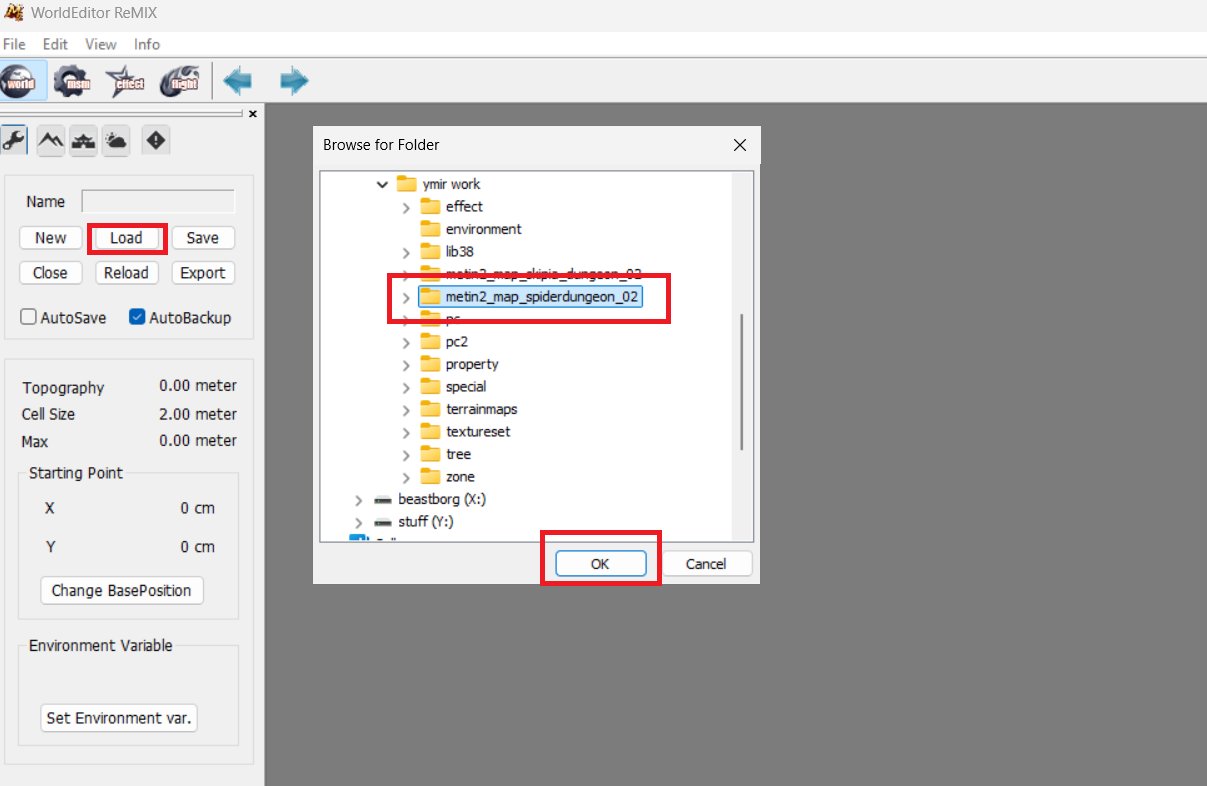
Task: Click the diamond warning attribute icon
Action: click(x=156, y=141)
